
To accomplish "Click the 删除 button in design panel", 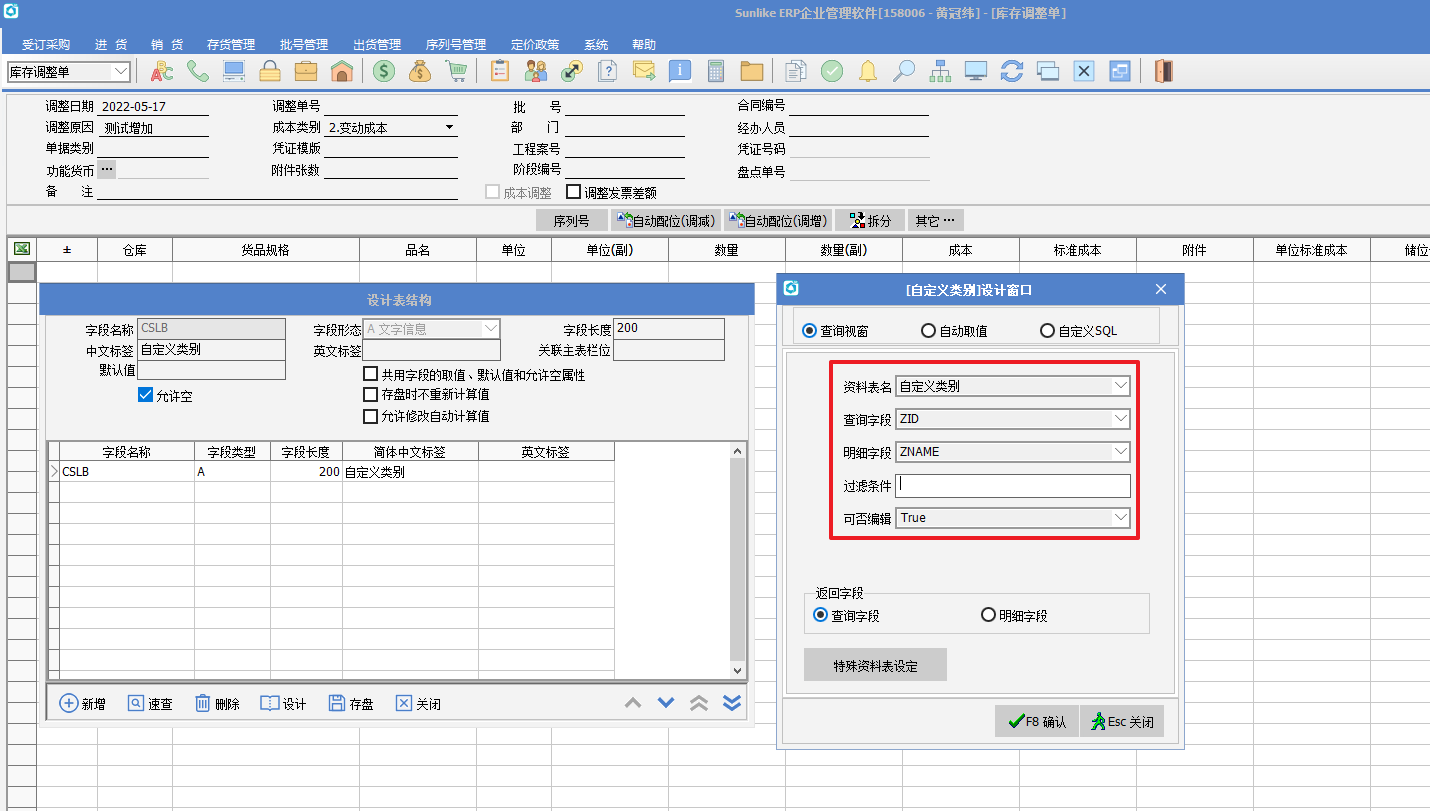I will coord(217,703).
